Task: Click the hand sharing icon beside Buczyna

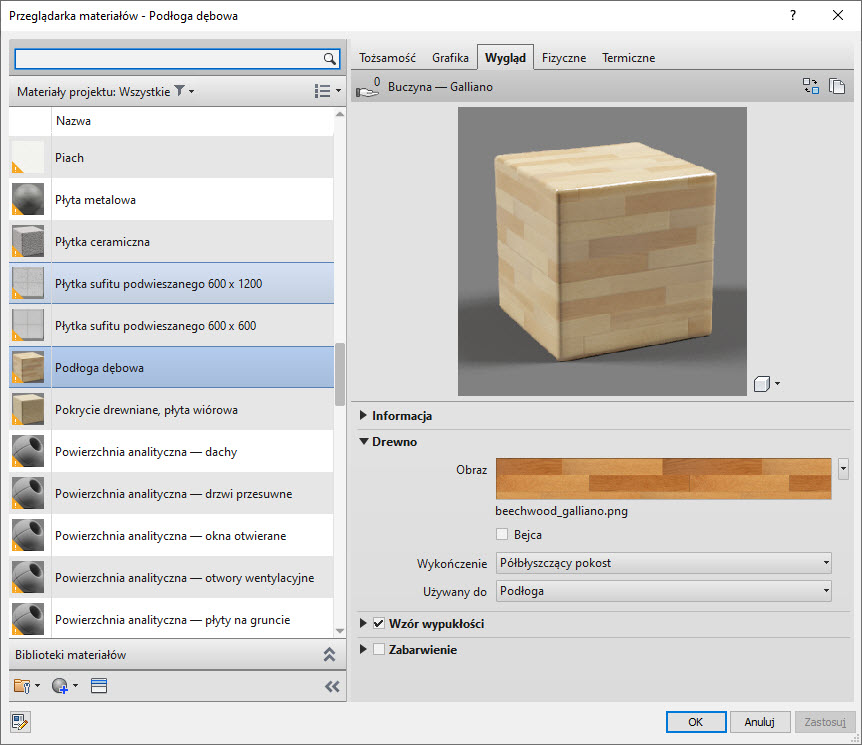Action: [x=369, y=87]
